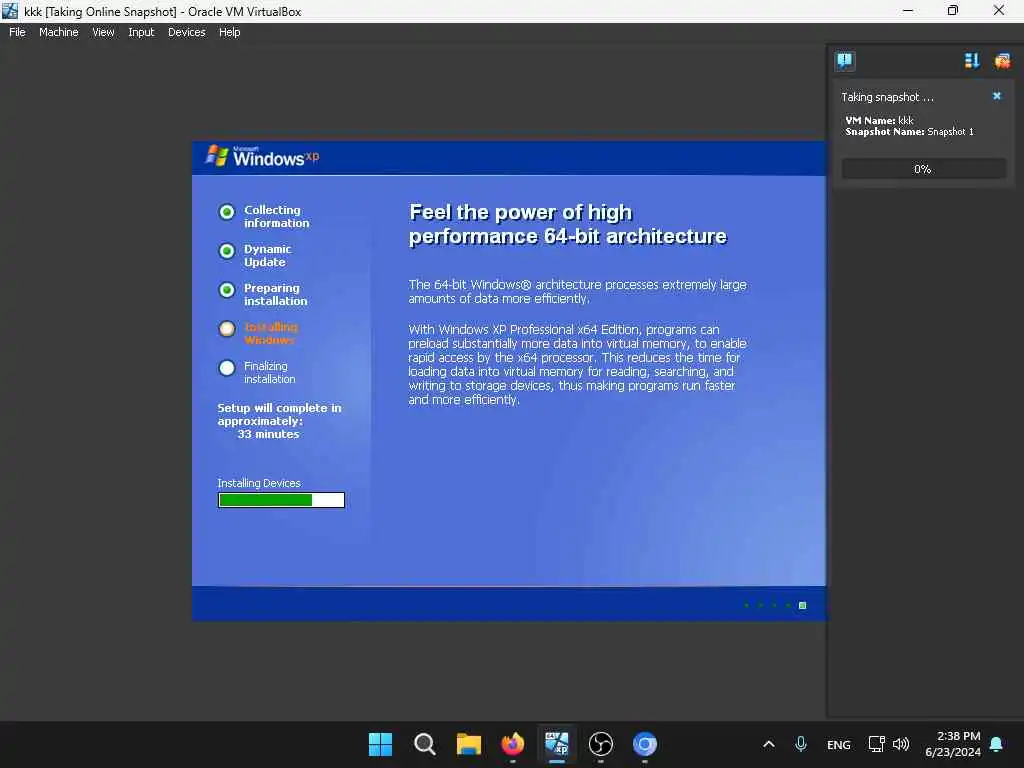Open Firefox from taskbar

coord(513,744)
